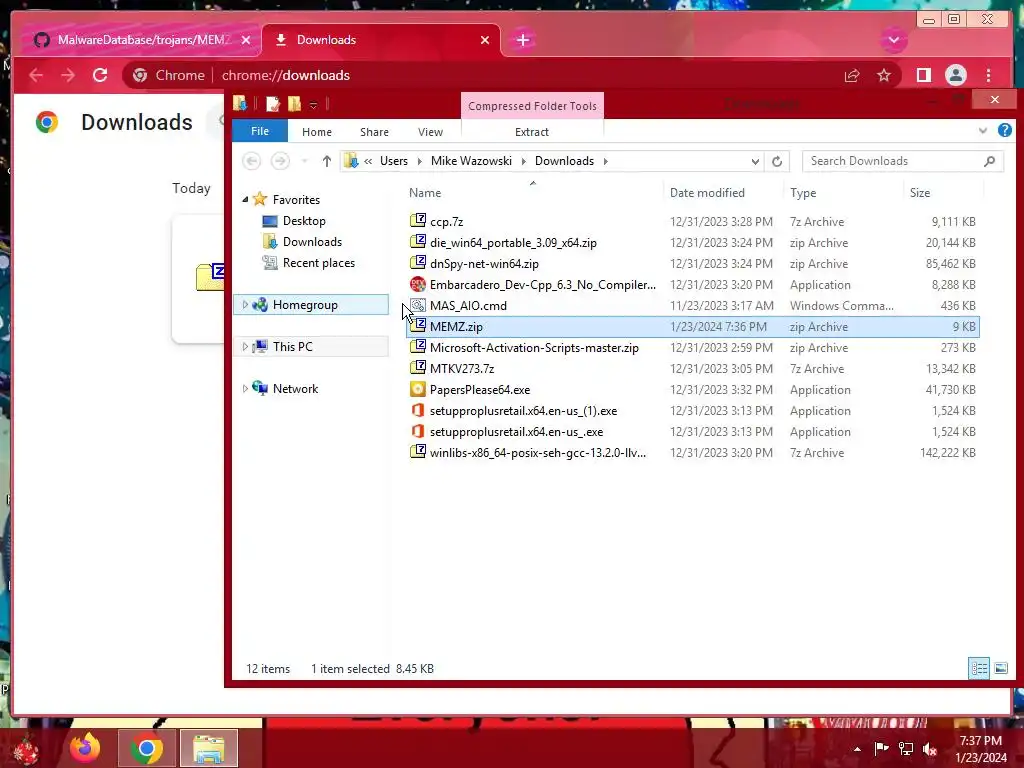Expand the Homegroup tree node
Screen dimensions: 1024x768
point(245,305)
